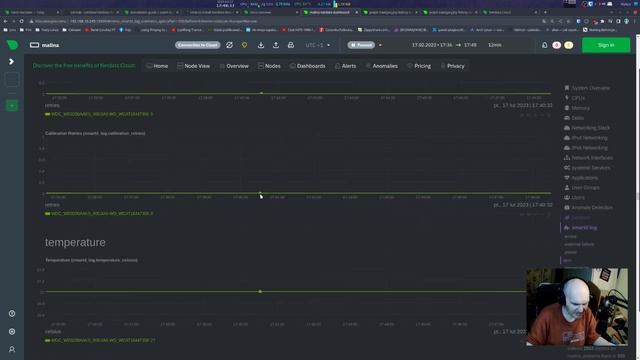Jump to systemd Services section
640x360 pixels.
tap(587, 168)
